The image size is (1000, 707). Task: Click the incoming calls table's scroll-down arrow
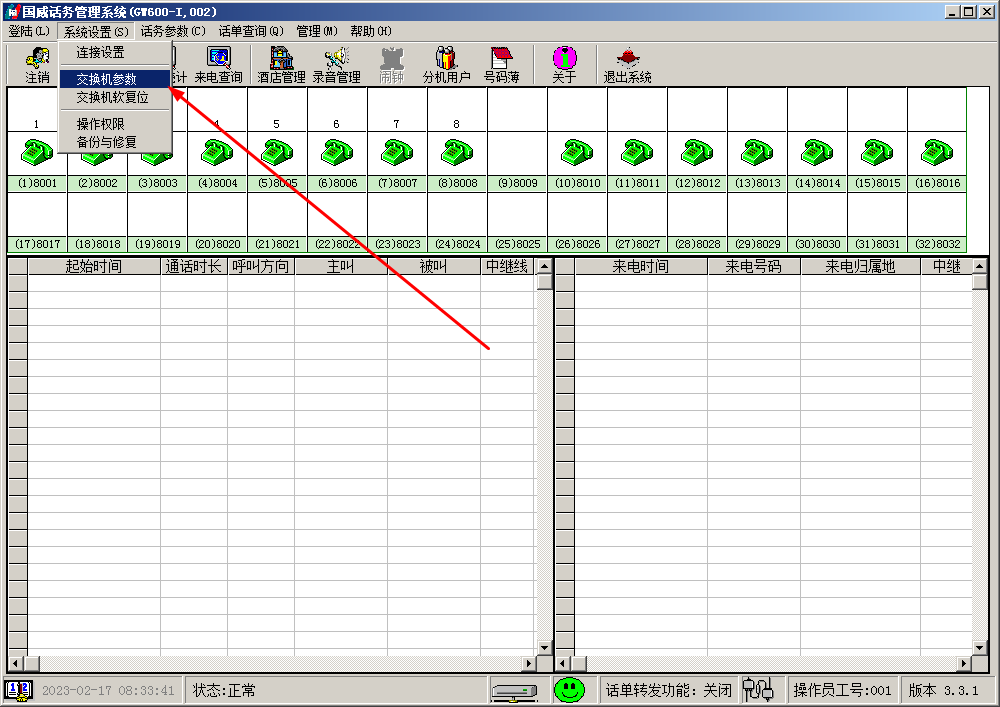(x=980, y=648)
